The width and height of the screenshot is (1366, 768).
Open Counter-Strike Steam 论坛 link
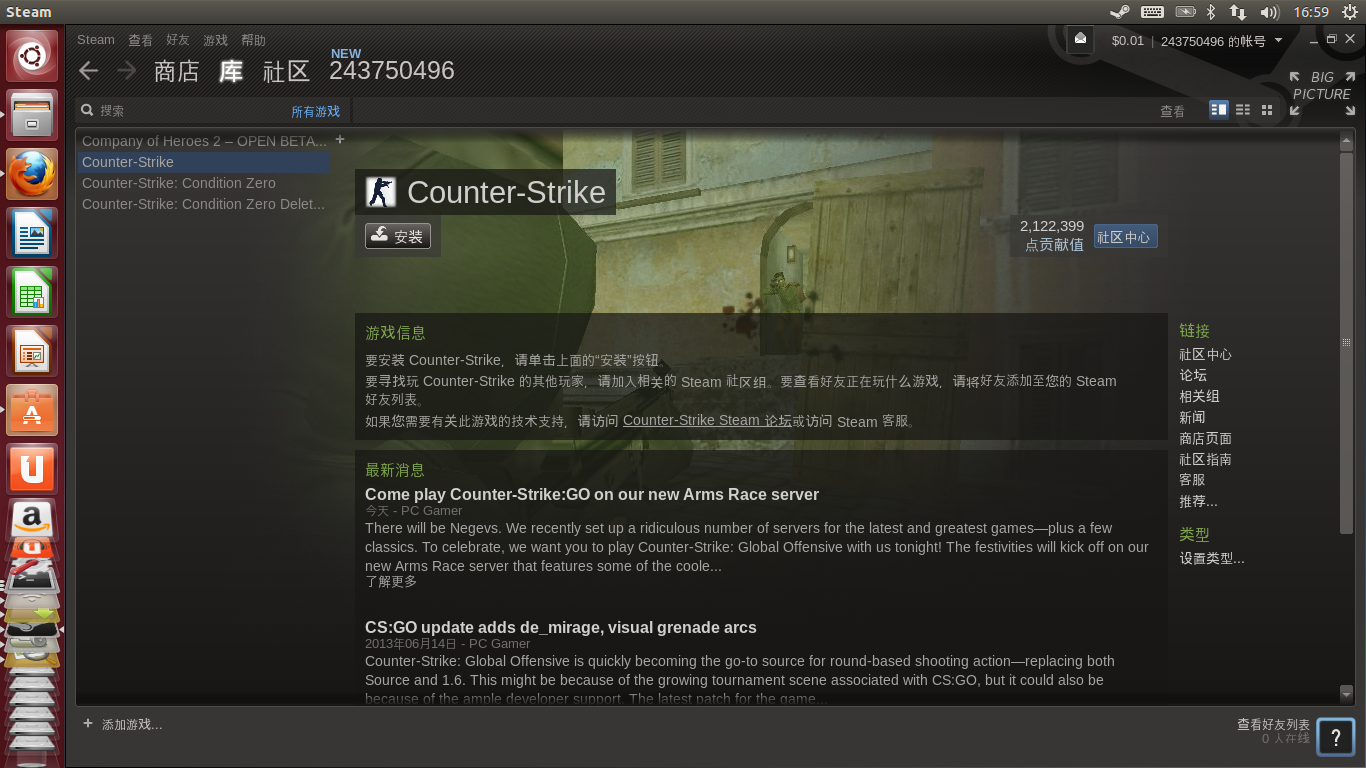click(x=707, y=420)
